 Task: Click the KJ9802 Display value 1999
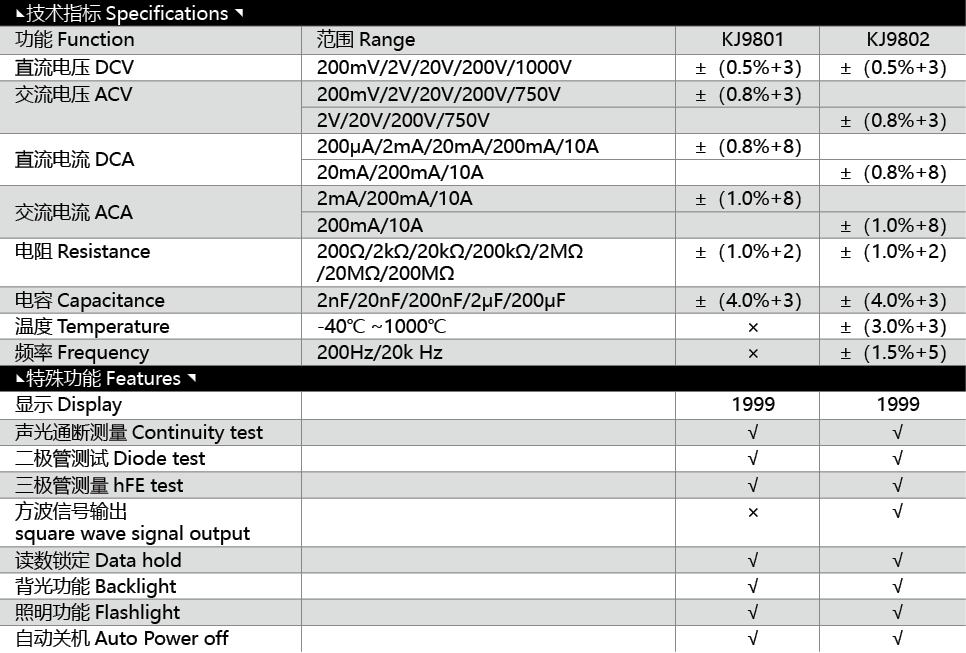(897, 405)
